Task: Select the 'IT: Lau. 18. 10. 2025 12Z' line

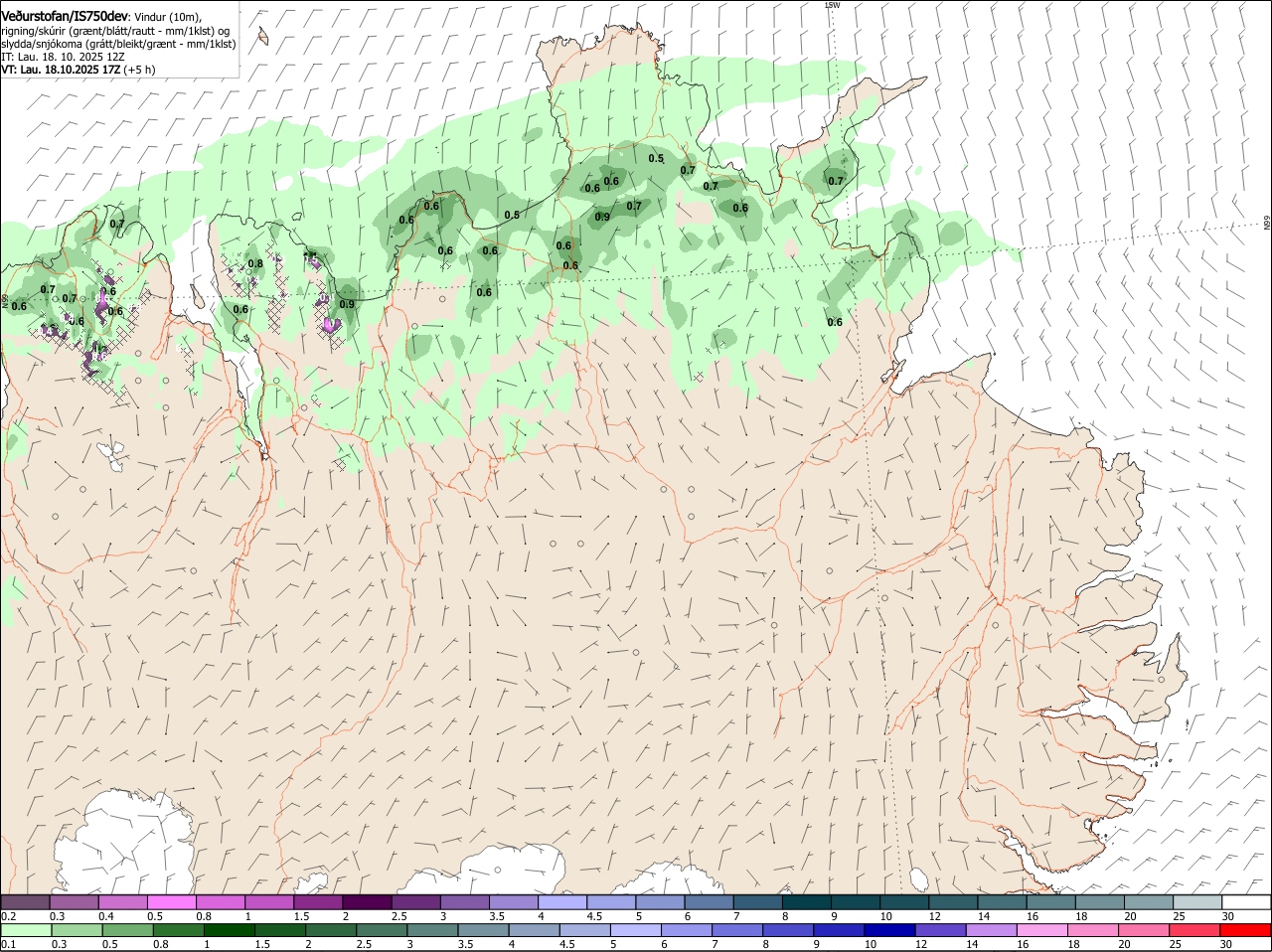Action: tap(63, 57)
